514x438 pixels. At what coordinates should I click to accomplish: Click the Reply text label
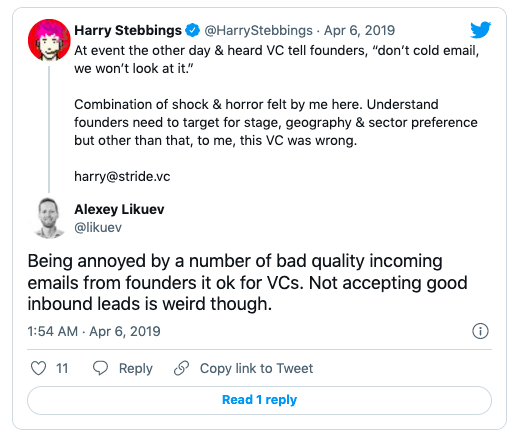[x=136, y=368]
